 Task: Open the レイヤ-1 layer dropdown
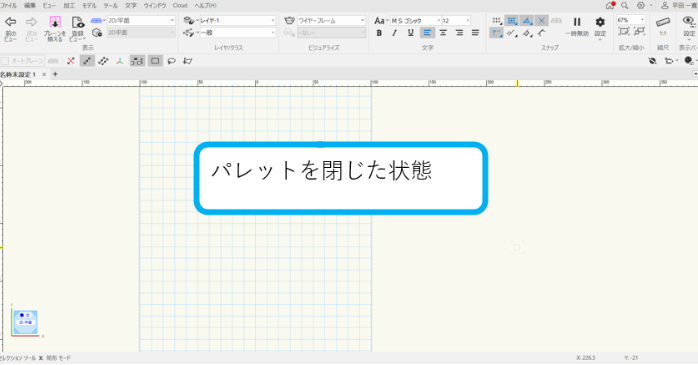tap(237, 20)
